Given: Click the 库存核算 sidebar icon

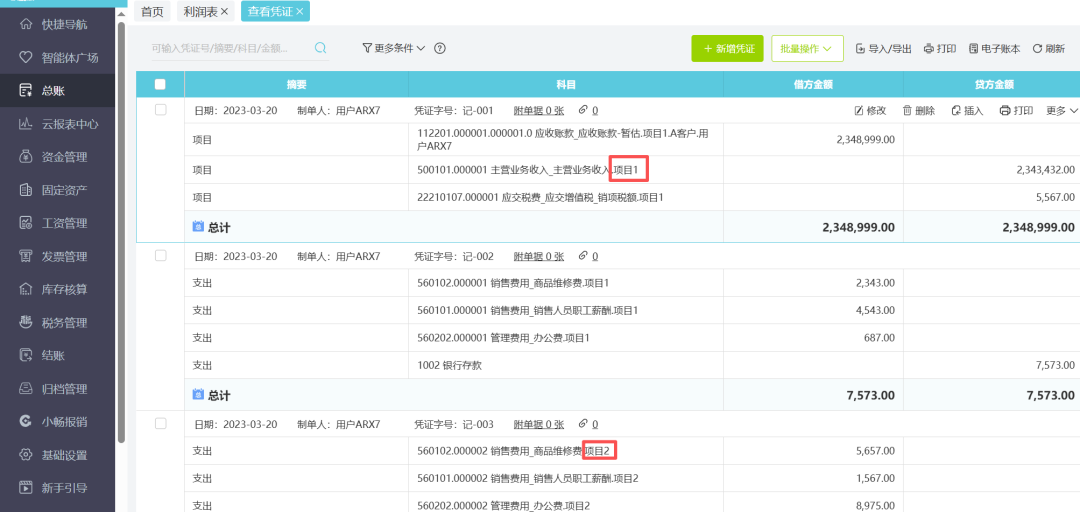Looking at the screenshot, I should coord(26,289).
